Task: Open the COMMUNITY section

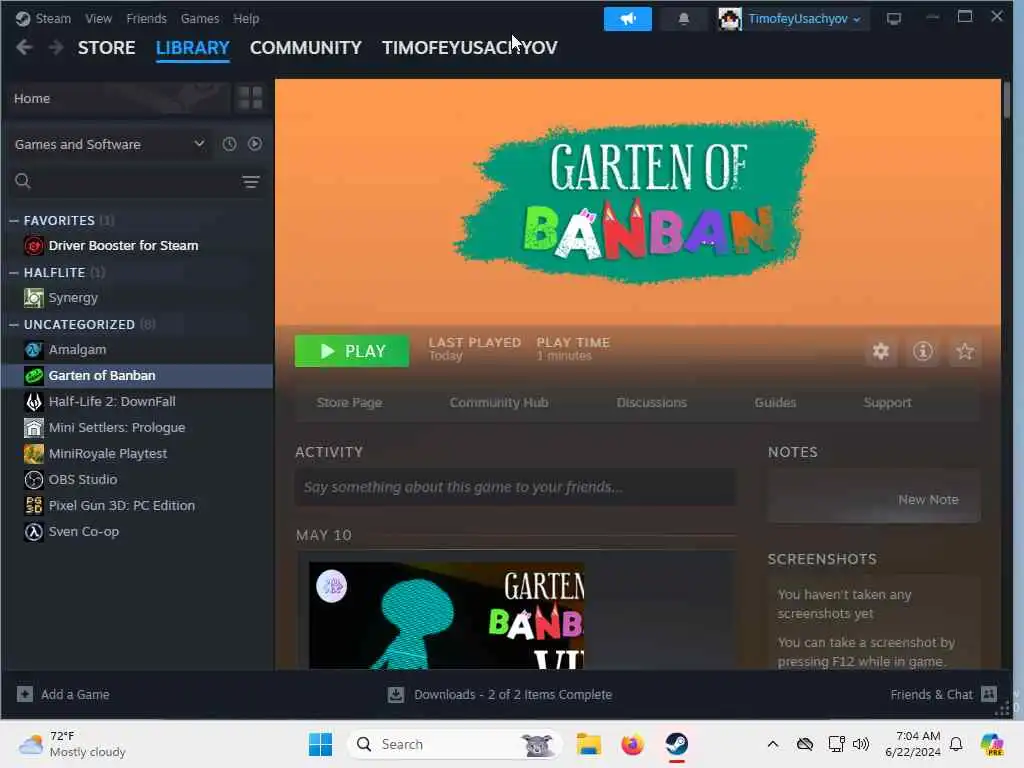Action: click(306, 48)
